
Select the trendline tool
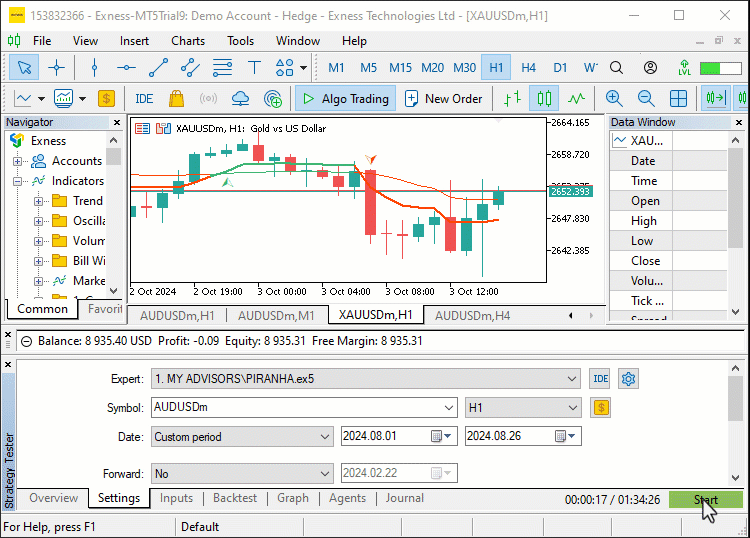click(158, 67)
